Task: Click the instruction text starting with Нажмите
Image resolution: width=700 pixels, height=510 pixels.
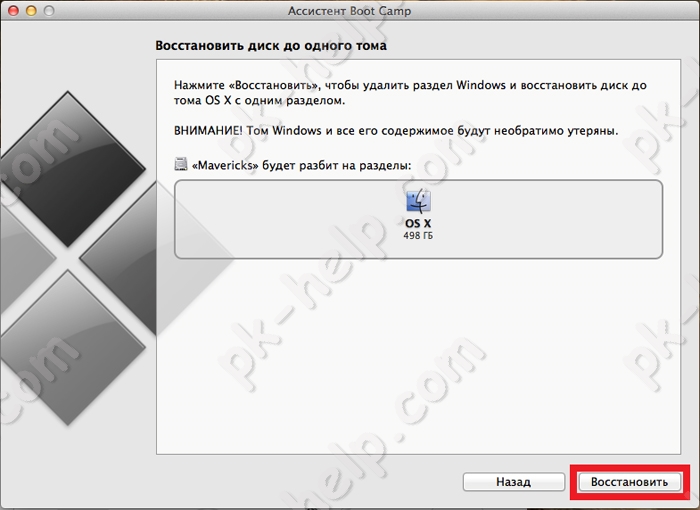Action: (x=410, y=92)
